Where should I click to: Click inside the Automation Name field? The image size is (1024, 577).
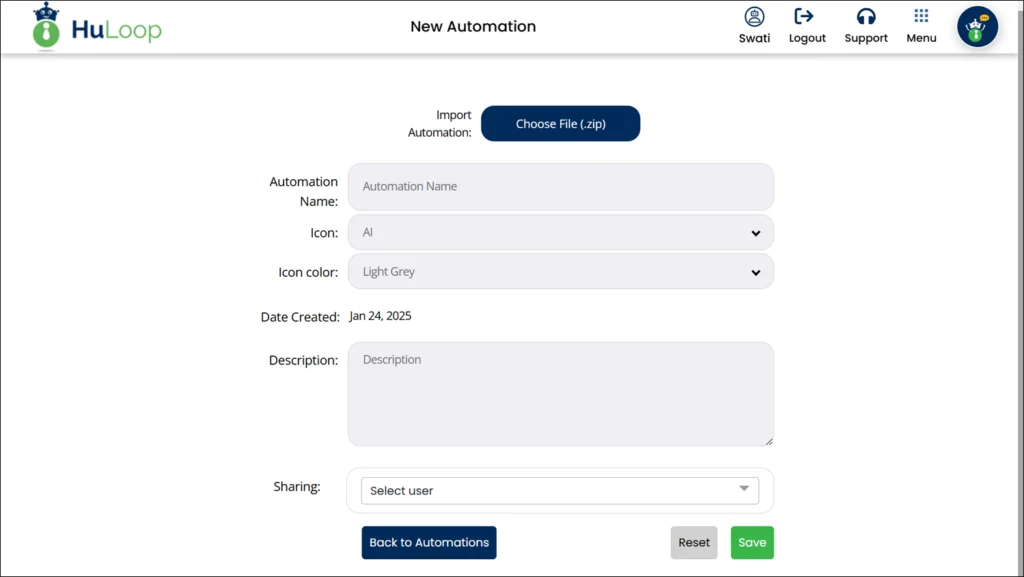click(560, 187)
